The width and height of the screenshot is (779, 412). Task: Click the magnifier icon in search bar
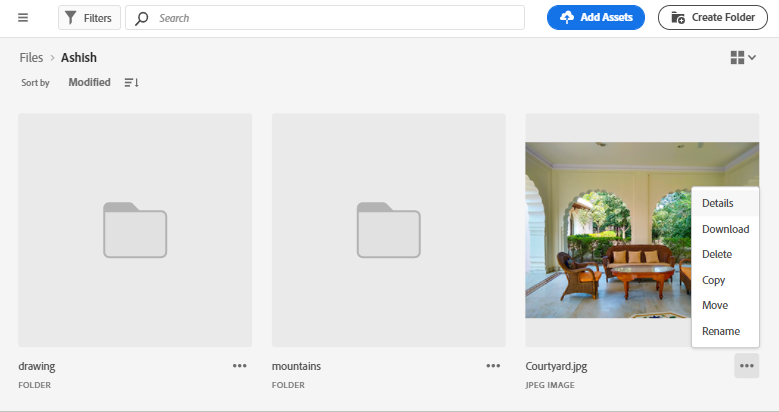pyautogui.click(x=142, y=18)
